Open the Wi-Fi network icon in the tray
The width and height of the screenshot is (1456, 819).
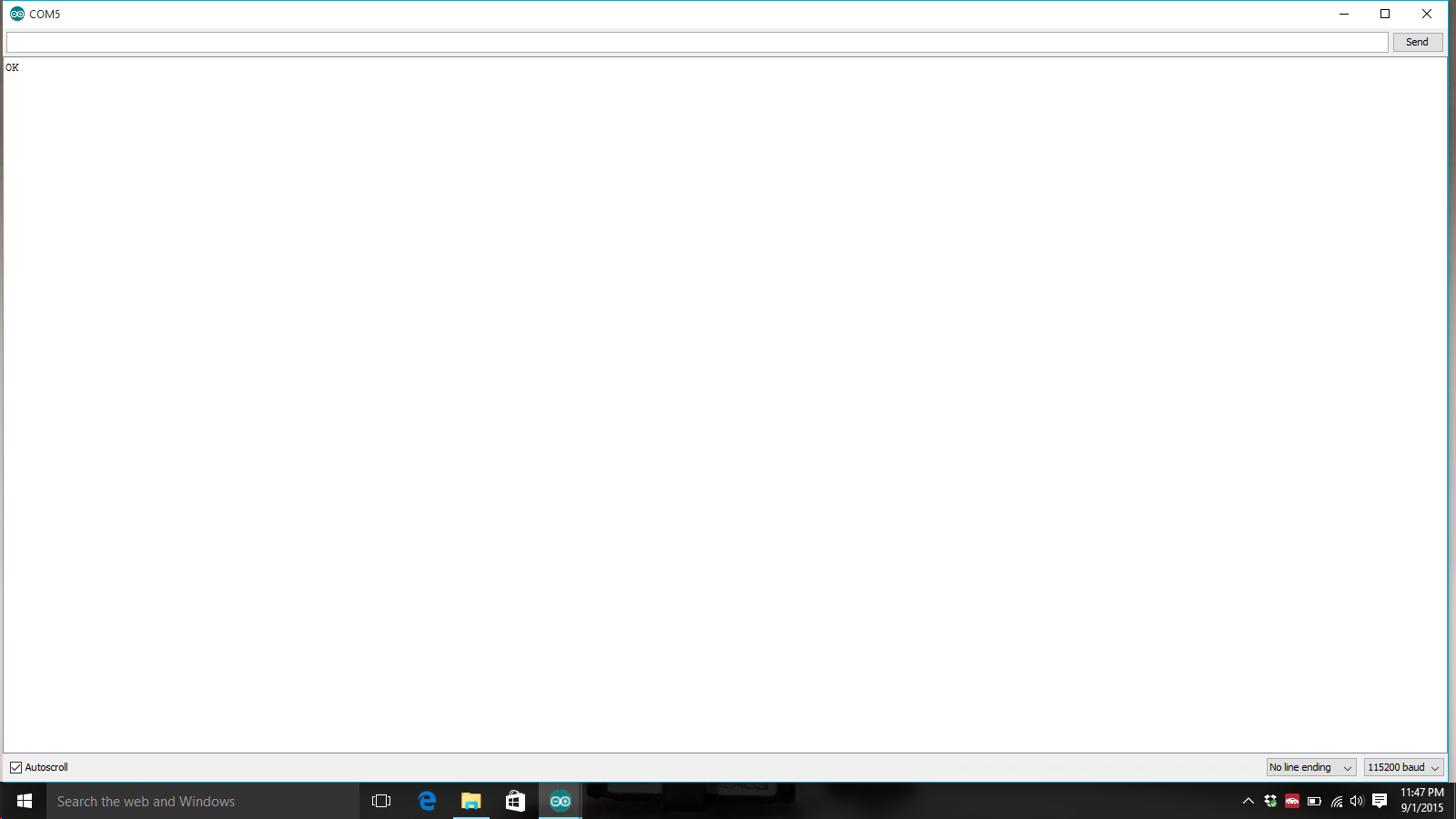coord(1336,802)
